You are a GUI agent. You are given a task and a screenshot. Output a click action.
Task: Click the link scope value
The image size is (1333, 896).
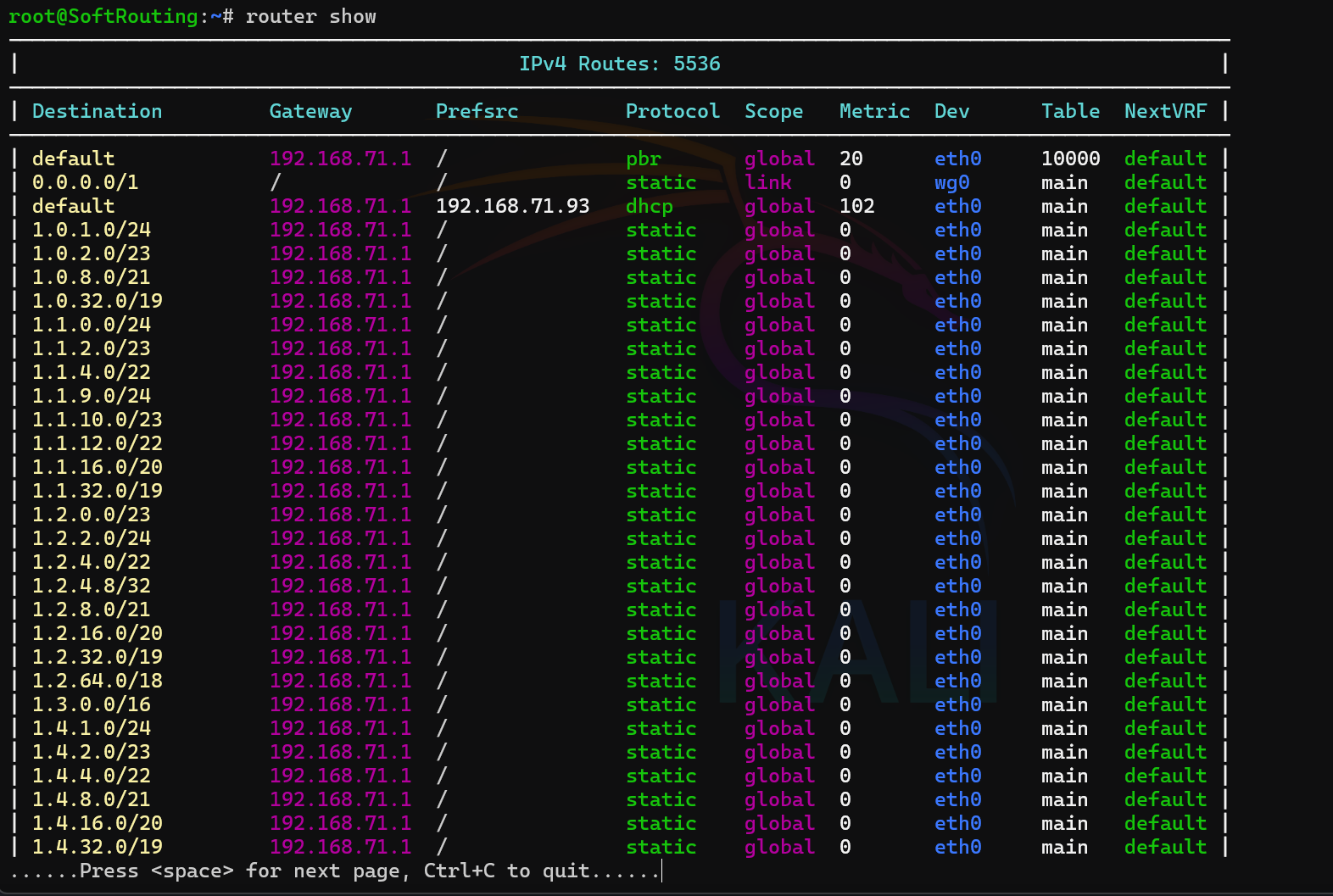coord(768,182)
